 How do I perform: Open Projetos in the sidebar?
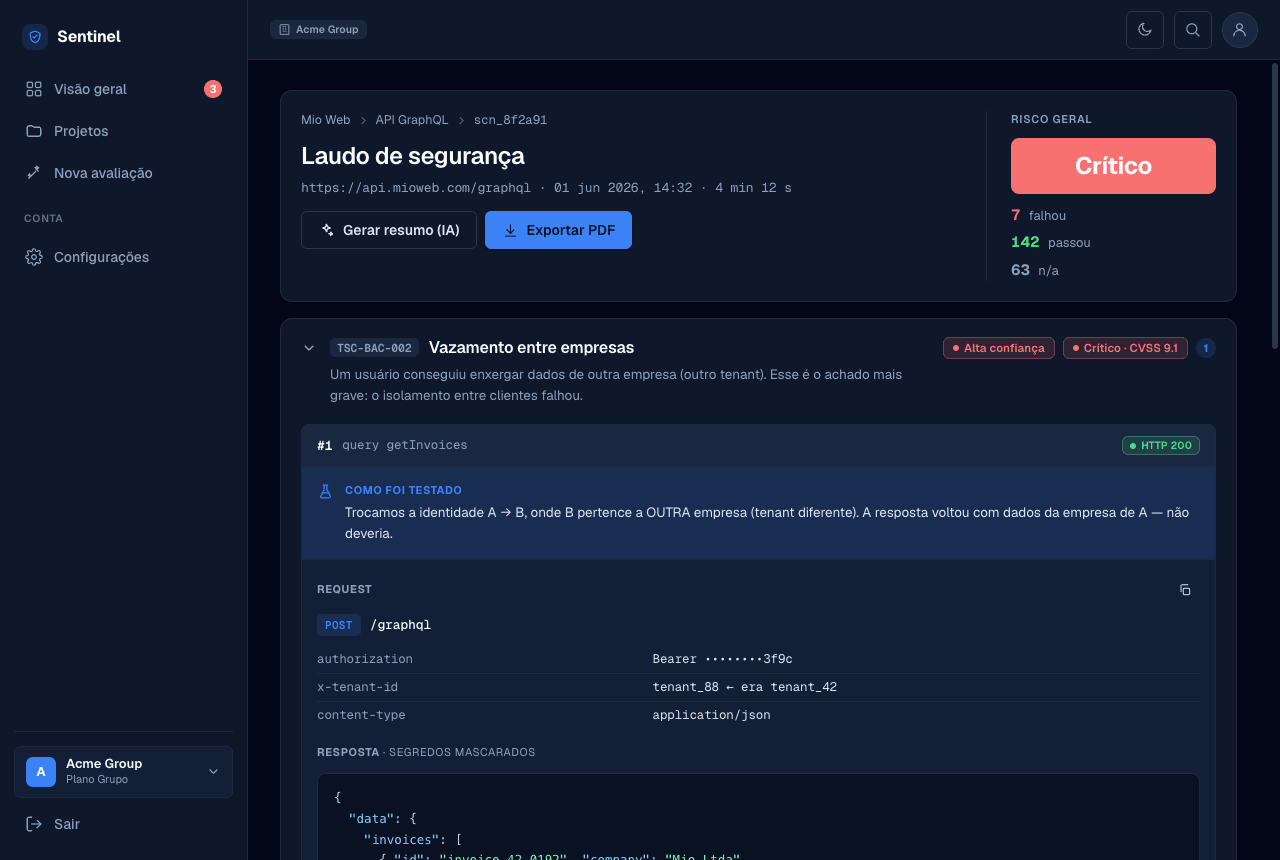(x=124, y=131)
